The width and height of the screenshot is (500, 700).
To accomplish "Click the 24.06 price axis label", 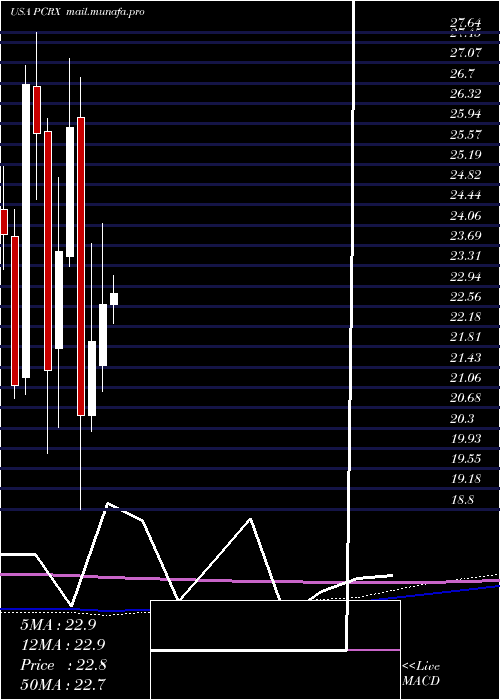I will pyautogui.click(x=466, y=216).
